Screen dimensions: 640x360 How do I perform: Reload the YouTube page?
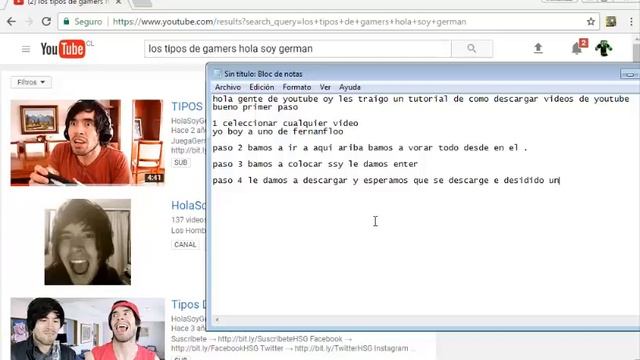coord(46,22)
